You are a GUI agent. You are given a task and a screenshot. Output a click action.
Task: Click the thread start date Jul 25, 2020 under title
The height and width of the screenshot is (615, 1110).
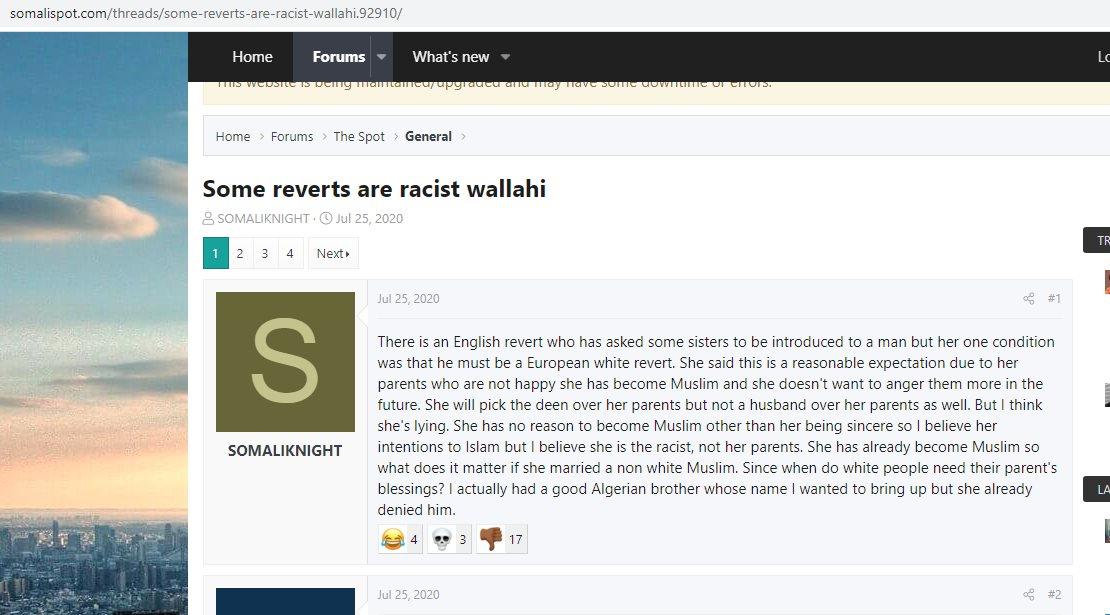[369, 219]
